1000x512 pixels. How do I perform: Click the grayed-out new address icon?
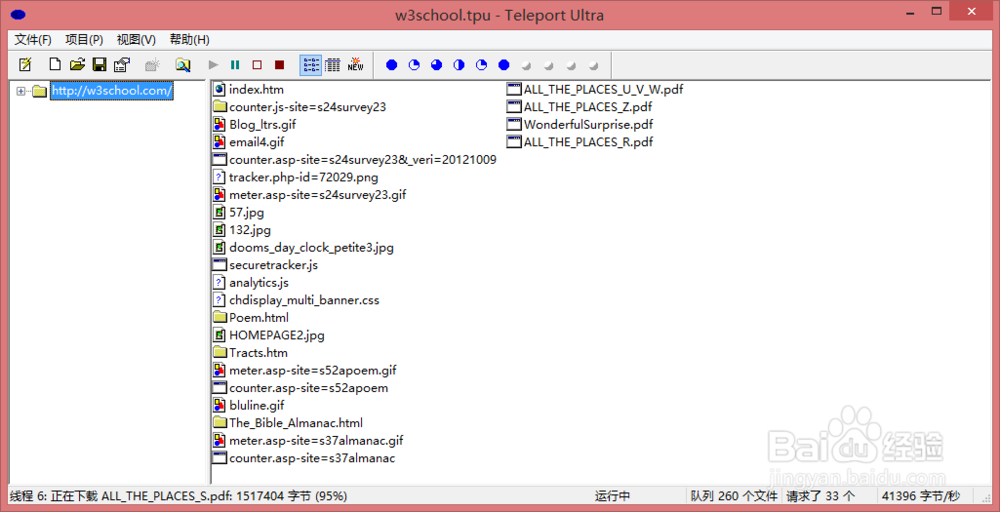152,64
